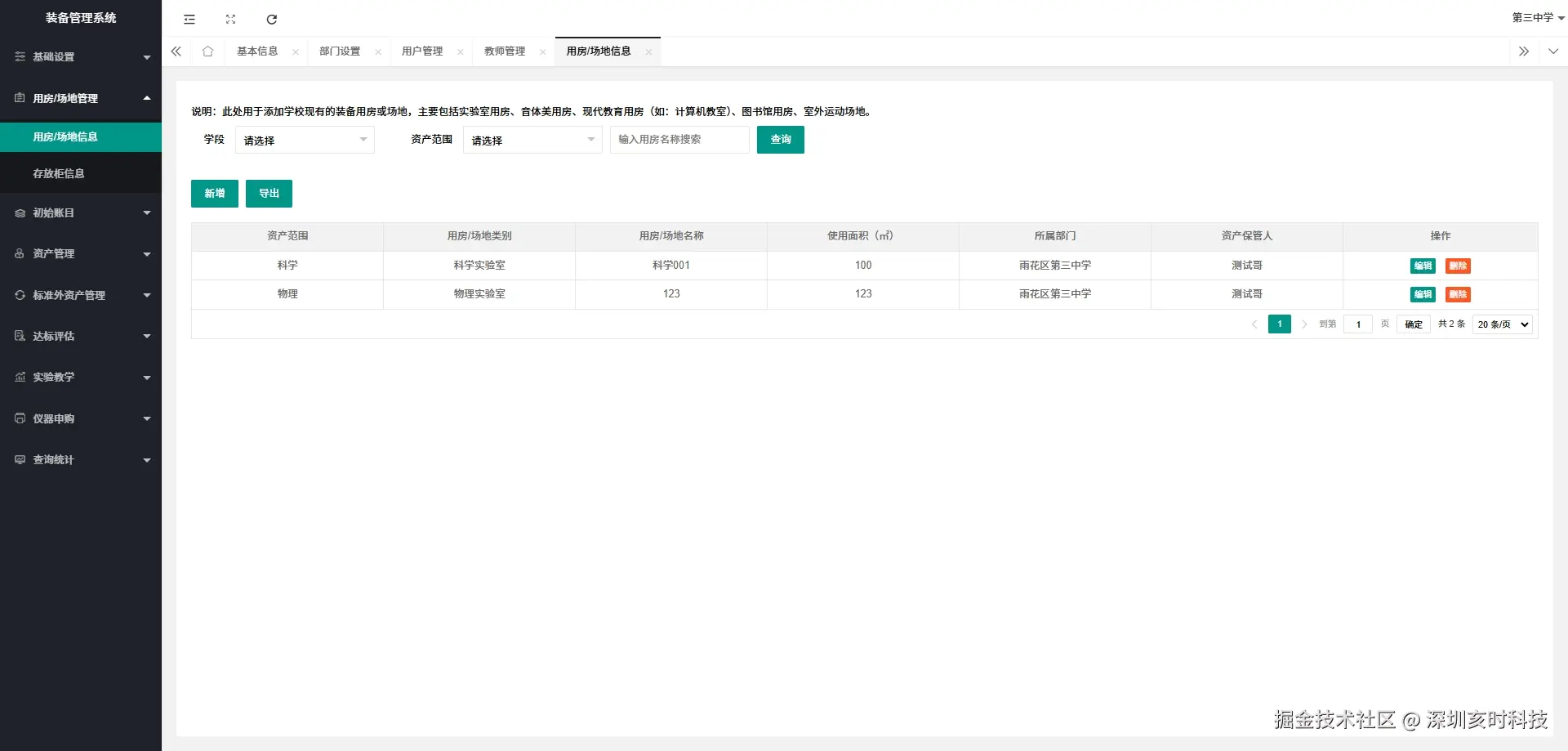Expand the 仪器申购 sidebar menu
The height and width of the screenshot is (751, 1568).
[x=81, y=418]
